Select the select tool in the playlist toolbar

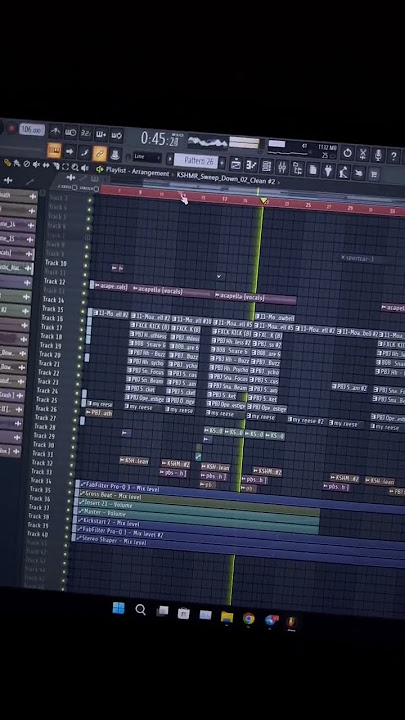(66, 167)
